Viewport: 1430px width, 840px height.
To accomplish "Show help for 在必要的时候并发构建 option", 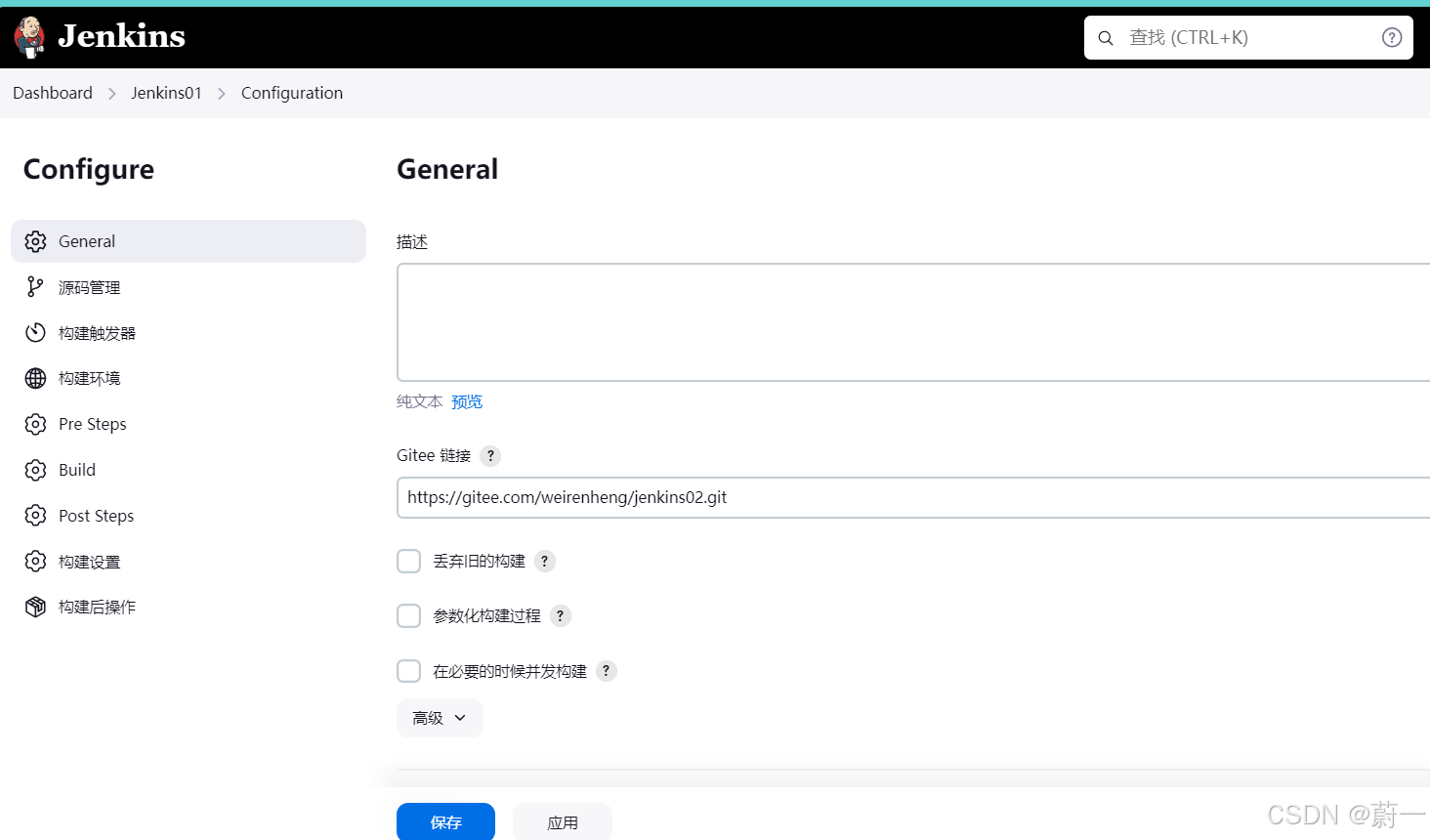I will (x=606, y=671).
